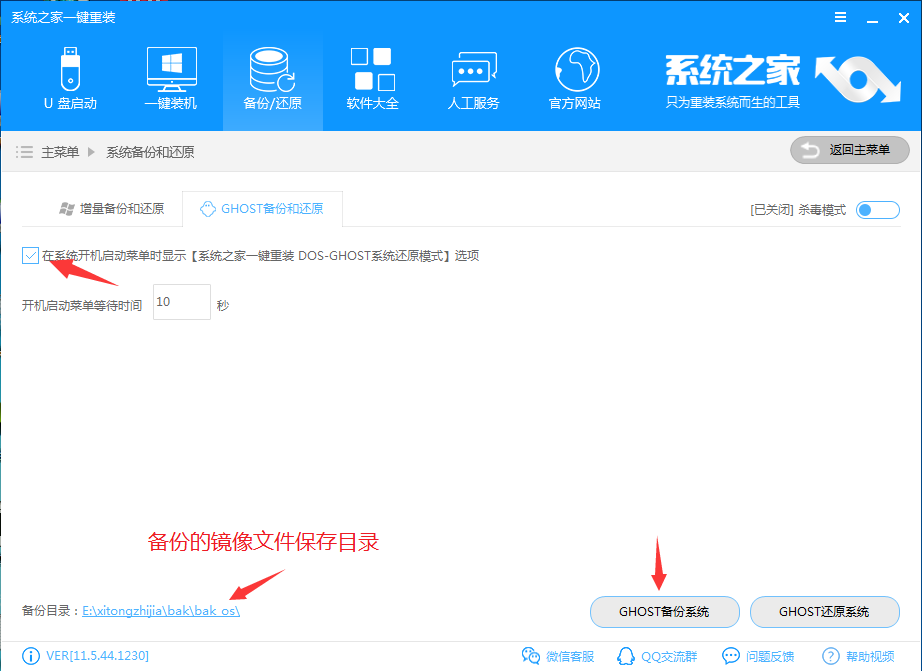Open the backup directory path link
The width and height of the screenshot is (922, 671).
(160, 612)
